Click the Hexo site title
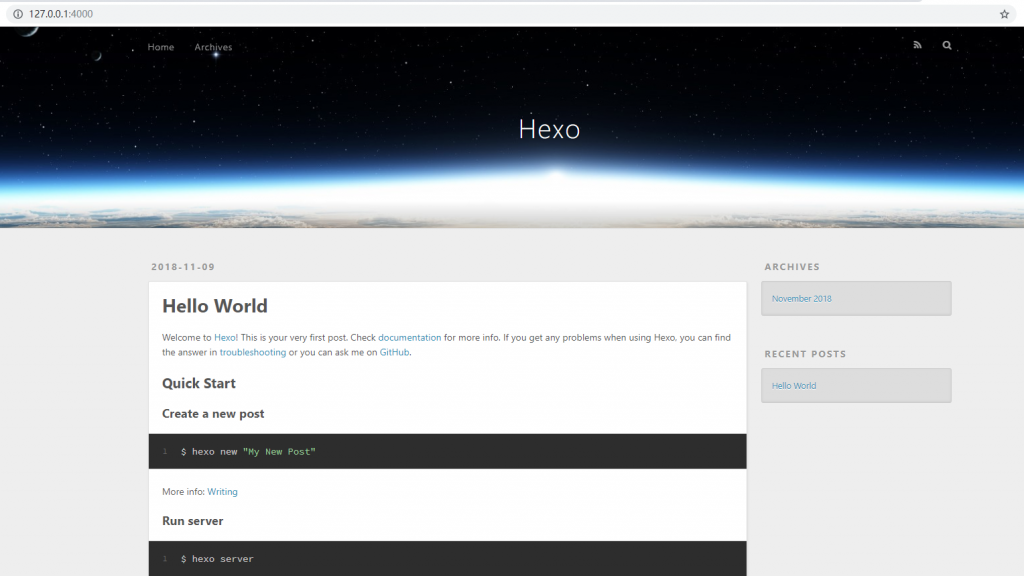The image size is (1024, 576). [549, 129]
